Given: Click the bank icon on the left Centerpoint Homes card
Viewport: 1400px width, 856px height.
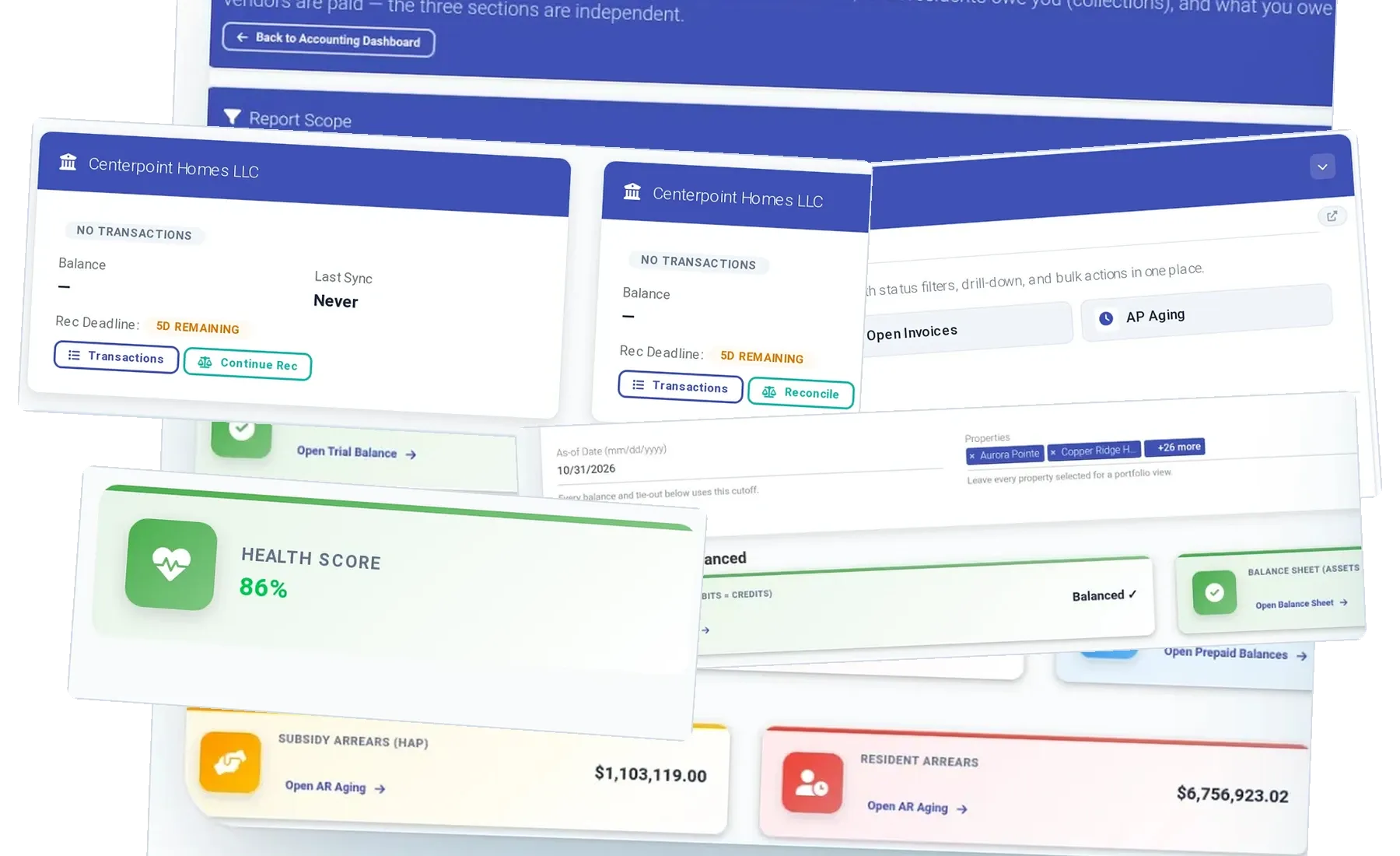Looking at the screenshot, I should (68, 162).
